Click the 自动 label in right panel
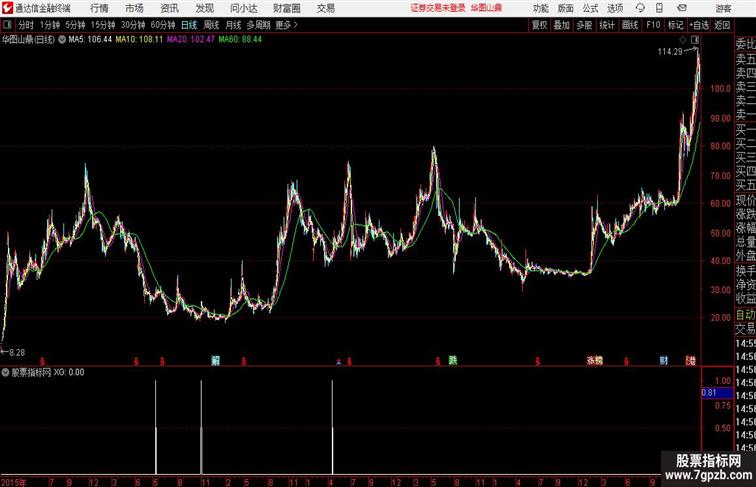756x487 pixels. click(745, 315)
